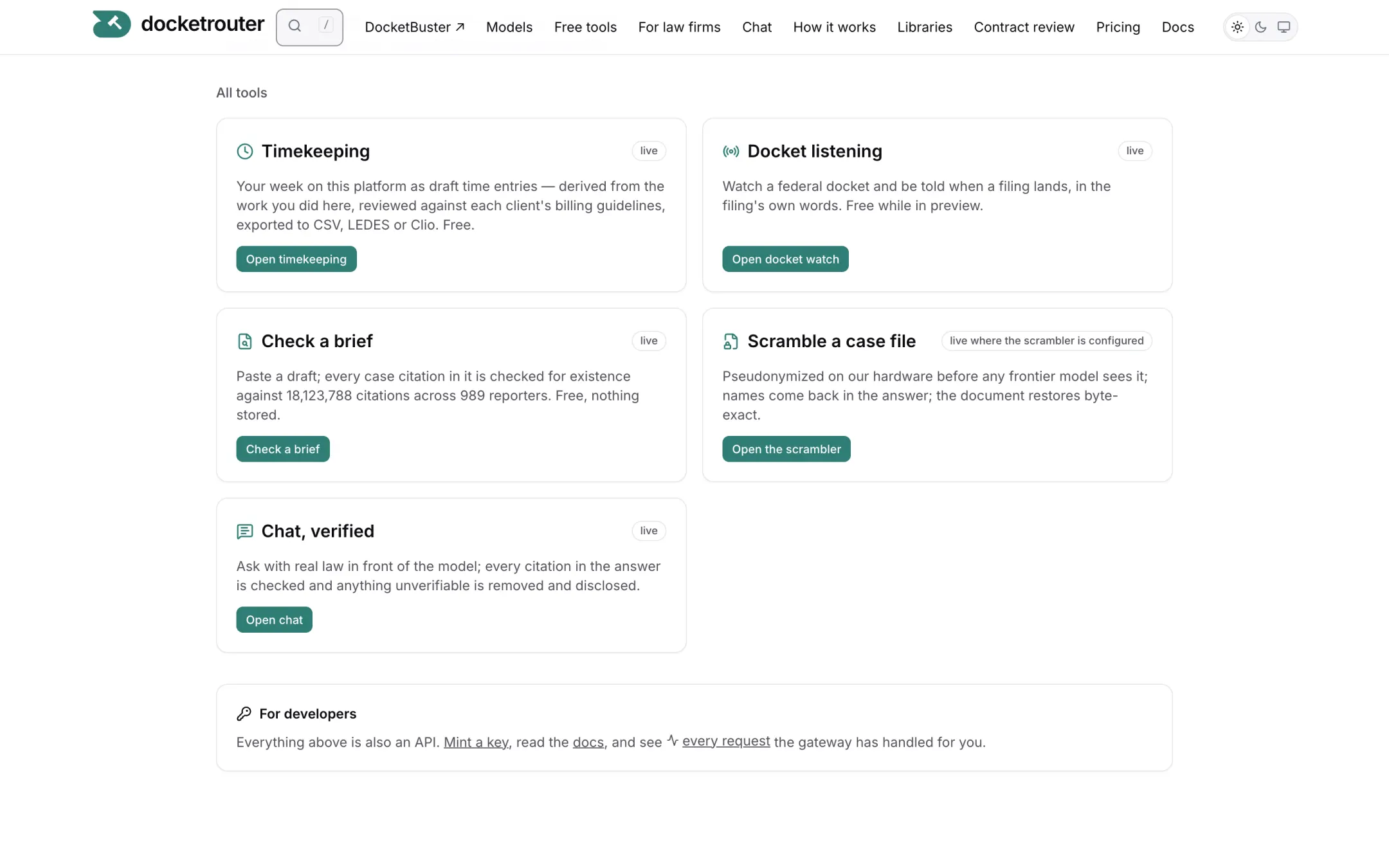Switch to light theme sun icon
This screenshot has width=1389, height=868.
pos(1237,27)
